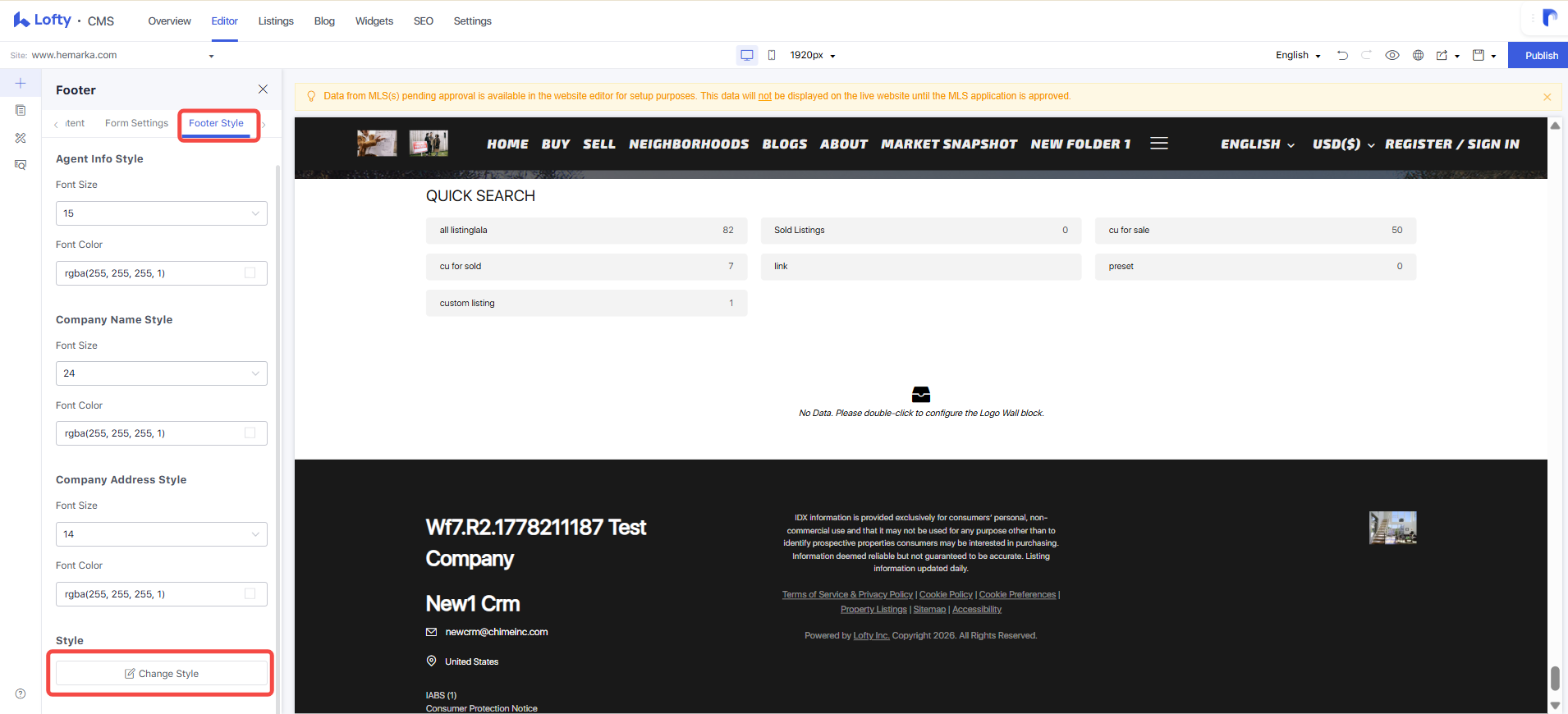
Task: Switch to desktop view icon
Action: 747,55
